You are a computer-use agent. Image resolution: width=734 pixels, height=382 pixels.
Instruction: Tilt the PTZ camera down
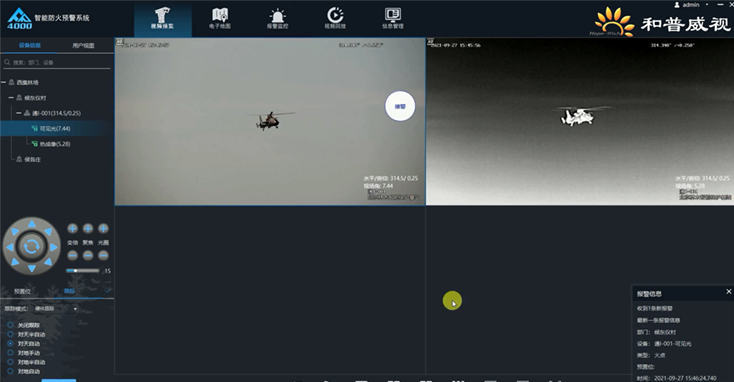(31, 268)
